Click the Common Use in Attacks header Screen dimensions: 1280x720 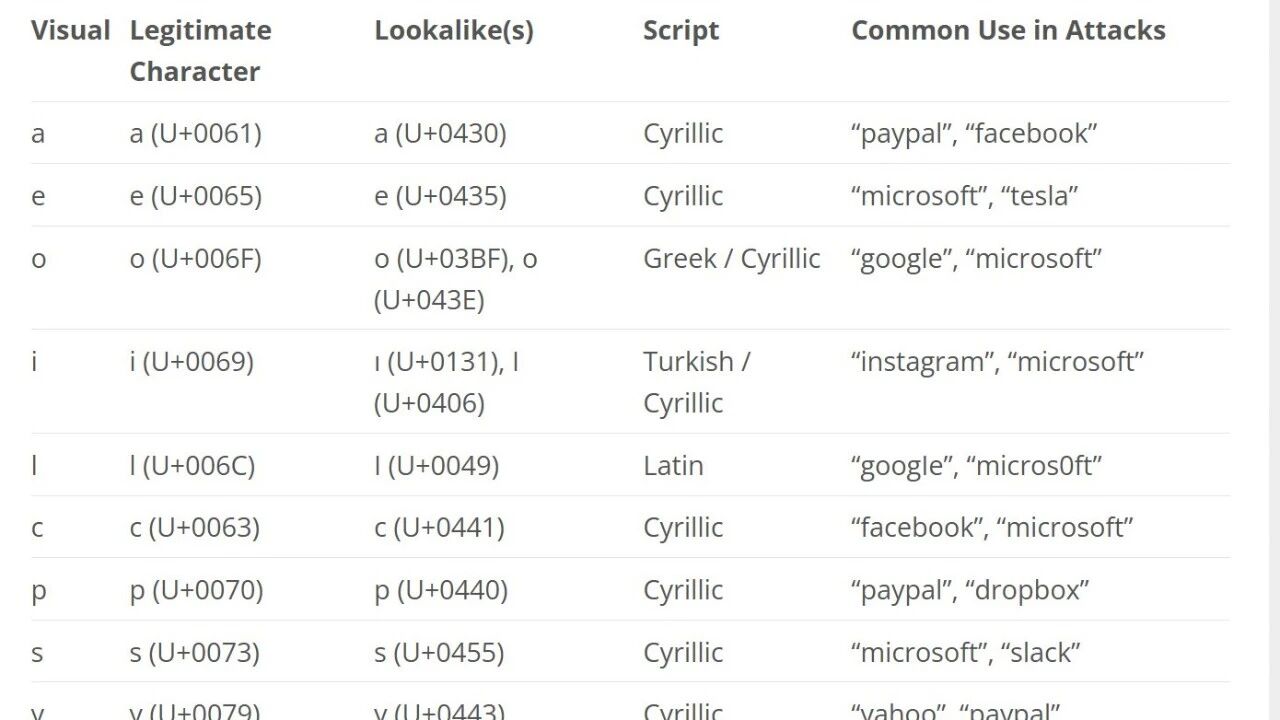click(1008, 30)
